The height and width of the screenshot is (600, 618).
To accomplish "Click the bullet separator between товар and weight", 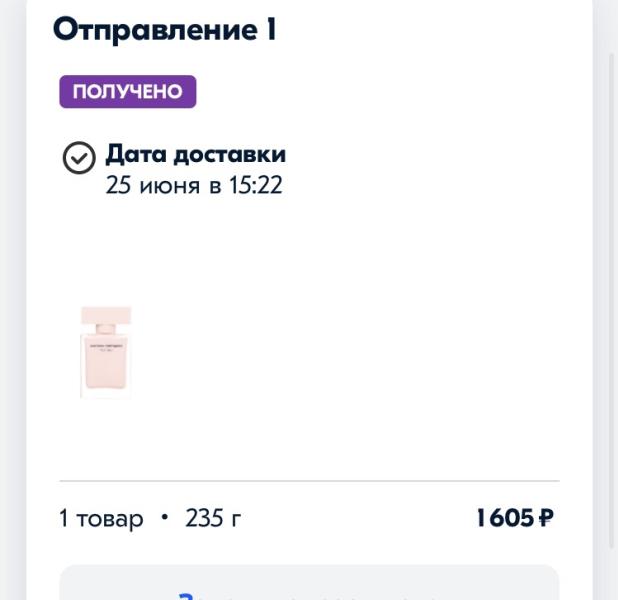I will pos(164,518).
